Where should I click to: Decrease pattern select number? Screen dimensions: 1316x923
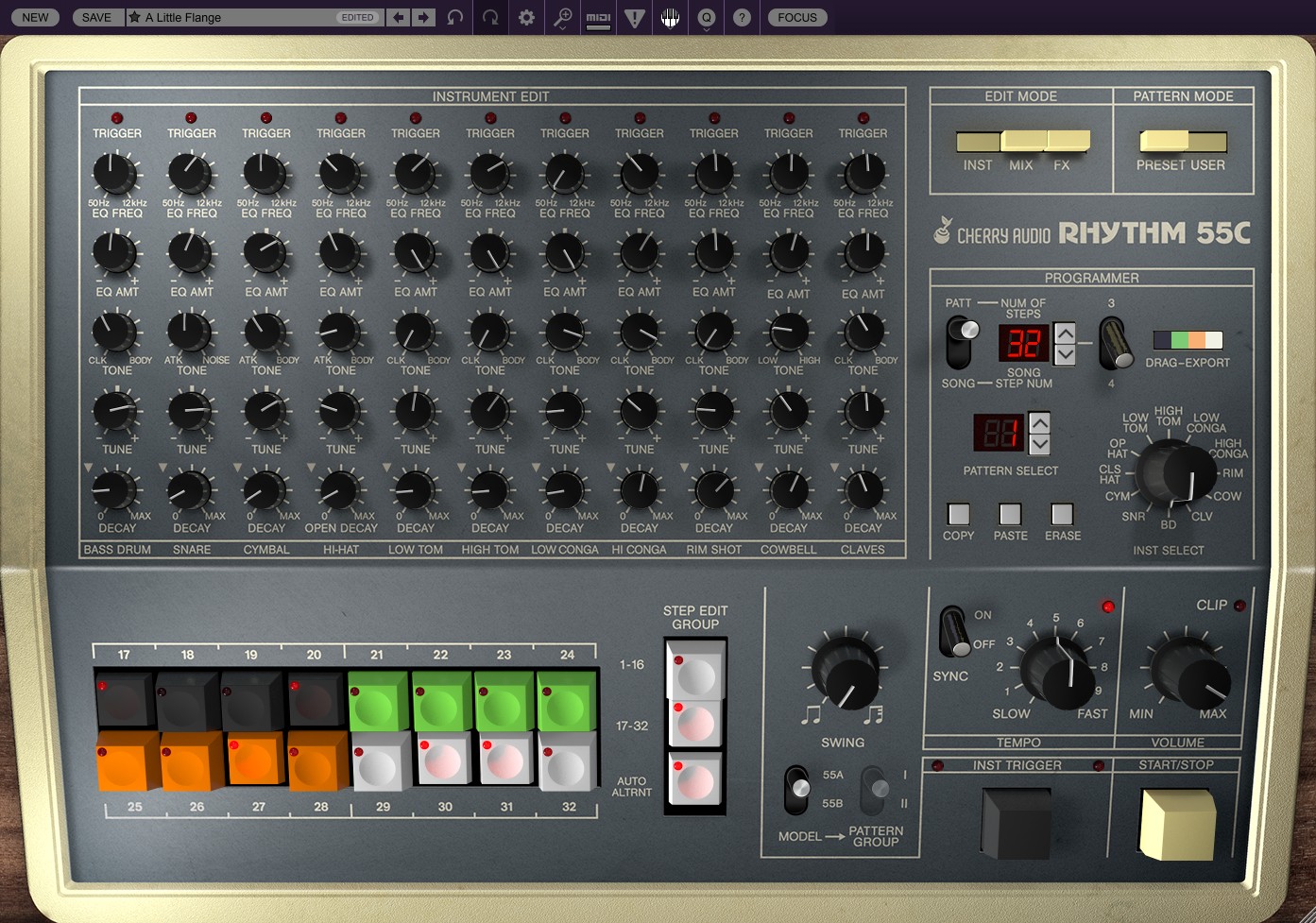point(1039,444)
